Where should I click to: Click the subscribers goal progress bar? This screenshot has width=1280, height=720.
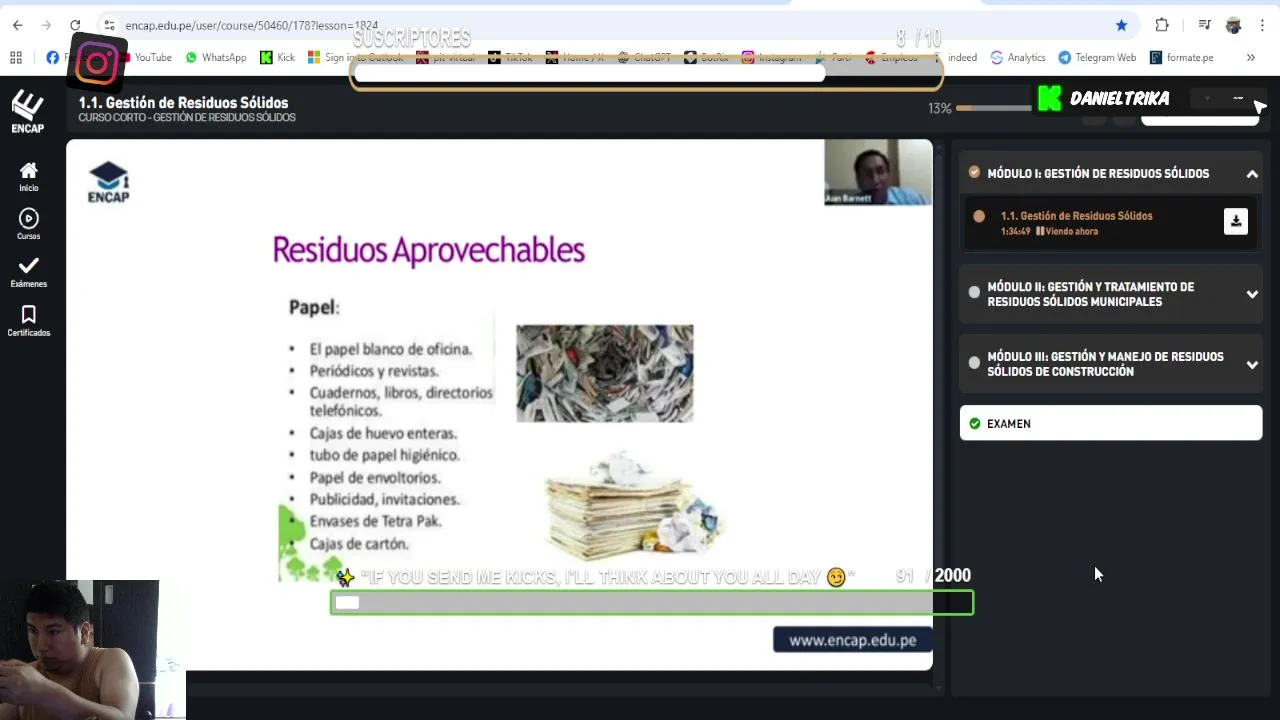point(646,73)
